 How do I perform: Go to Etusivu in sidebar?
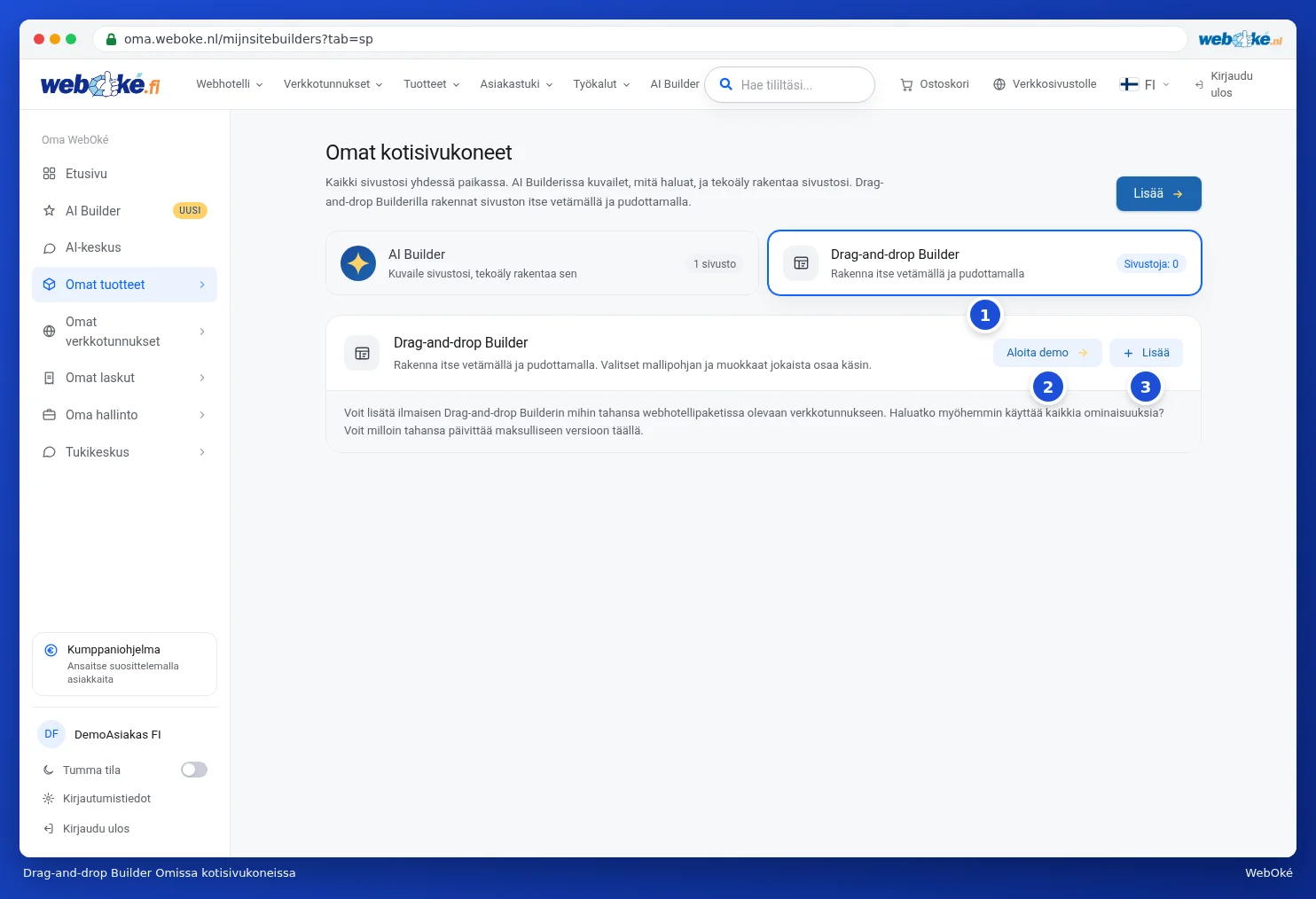click(124, 174)
